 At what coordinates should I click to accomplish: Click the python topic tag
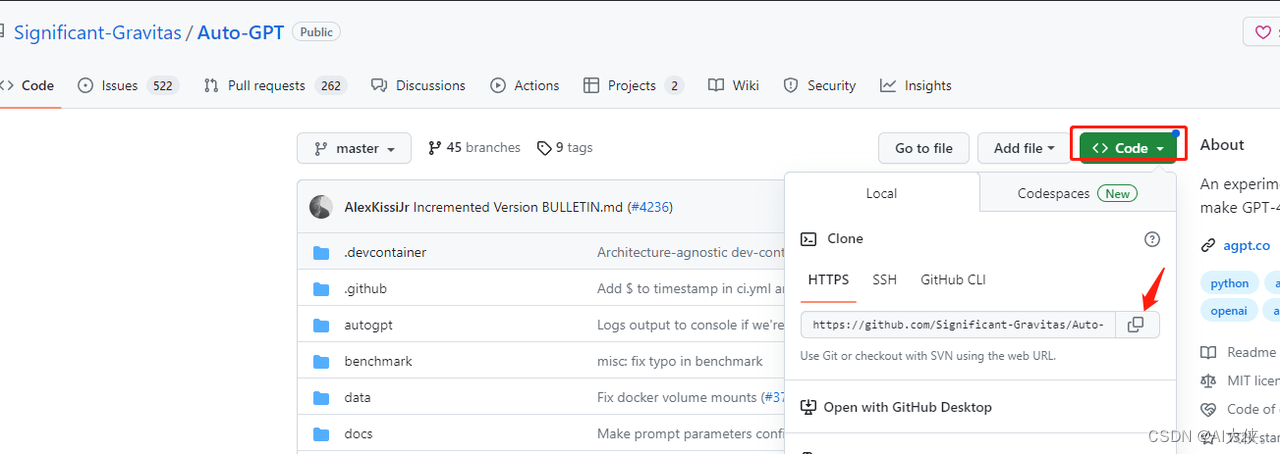pyautogui.click(x=1229, y=283)
